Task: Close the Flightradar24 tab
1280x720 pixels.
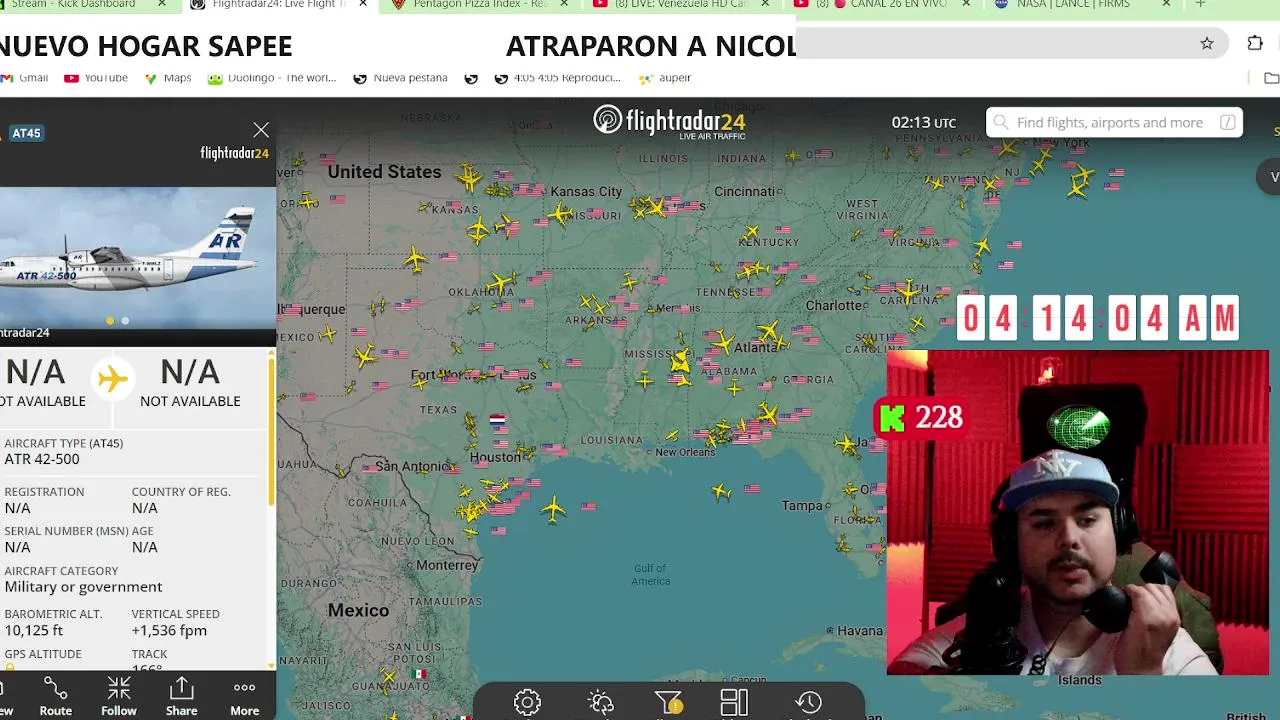Action: (363, 4)
